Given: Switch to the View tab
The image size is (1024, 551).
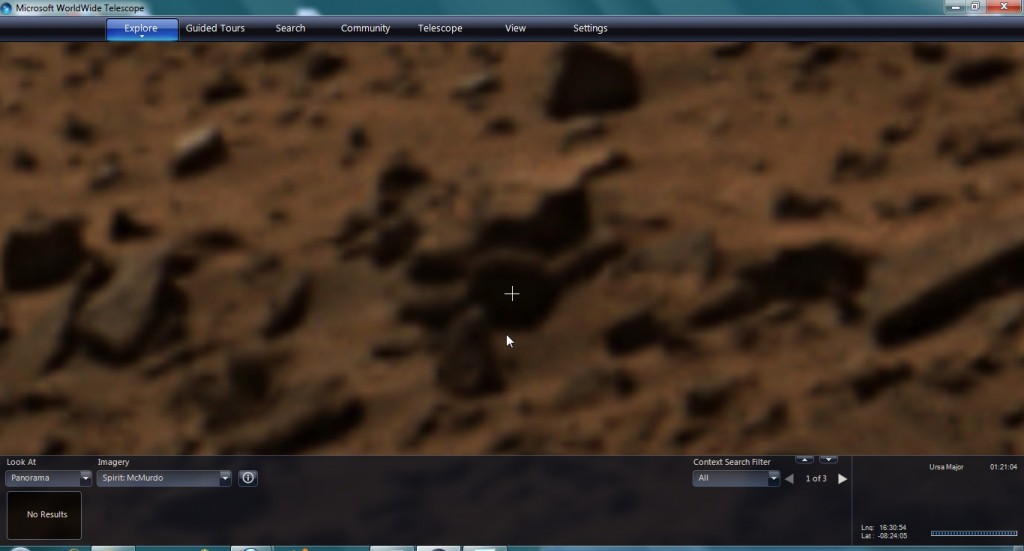Looking at the screenshot, I should [515, 28].
